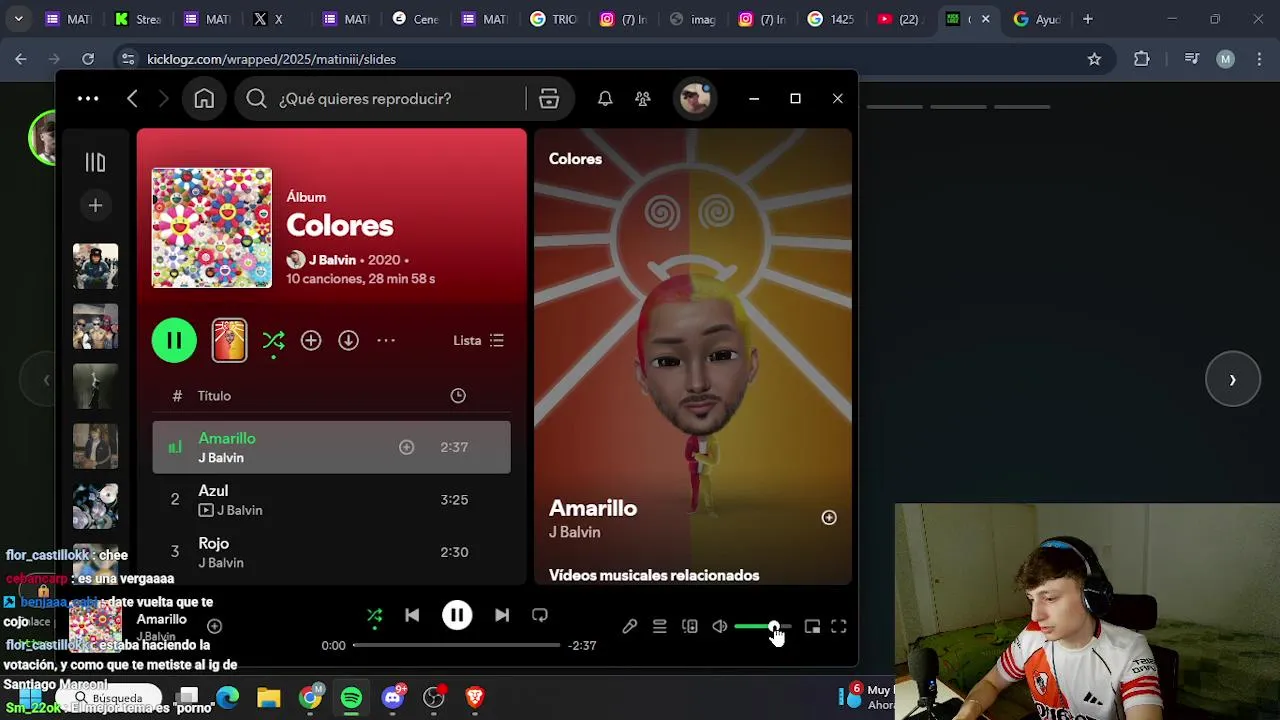The image size is (1280, 720).
Task: Switch to the YouTube (22) tab
Action: tap(901, 19)
